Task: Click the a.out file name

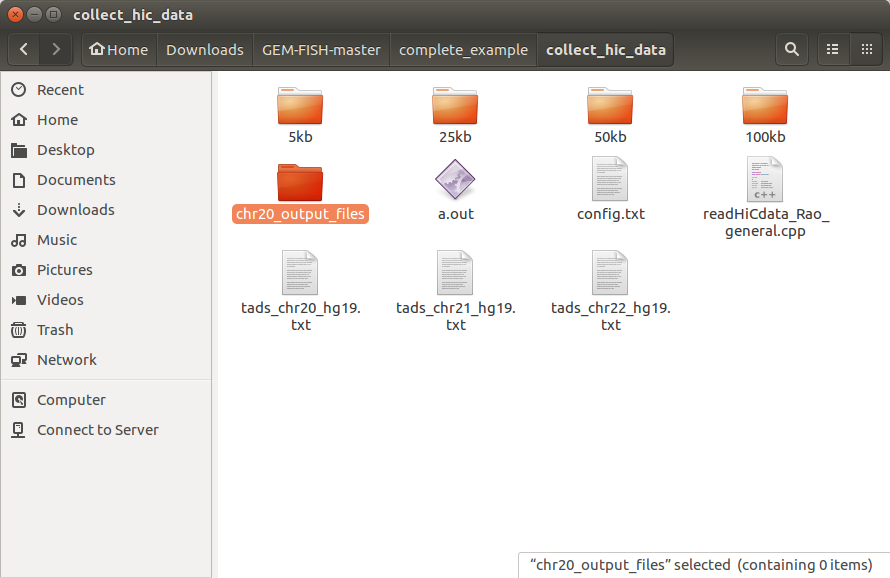Action: tap(455, 214)
